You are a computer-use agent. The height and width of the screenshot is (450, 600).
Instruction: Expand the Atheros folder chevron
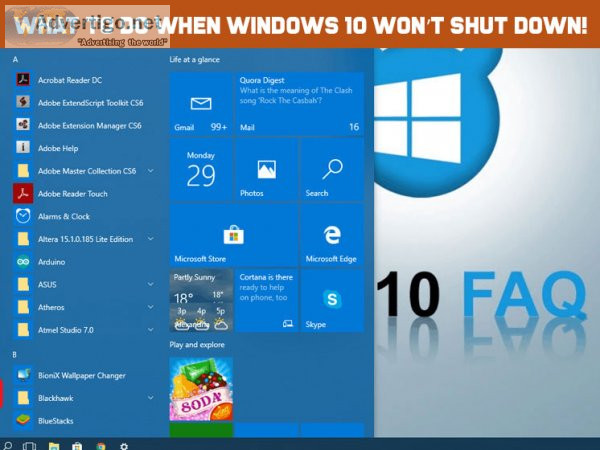tap(151, 307)
